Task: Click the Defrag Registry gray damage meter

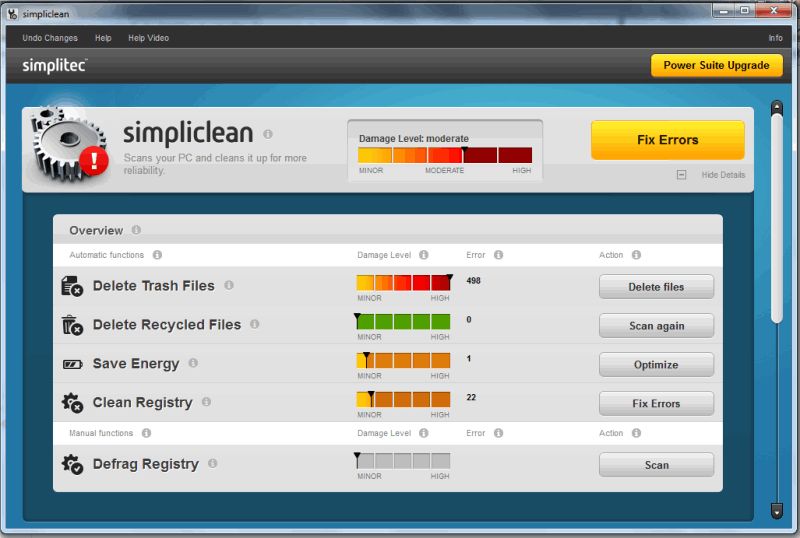Action: [403, 460]
